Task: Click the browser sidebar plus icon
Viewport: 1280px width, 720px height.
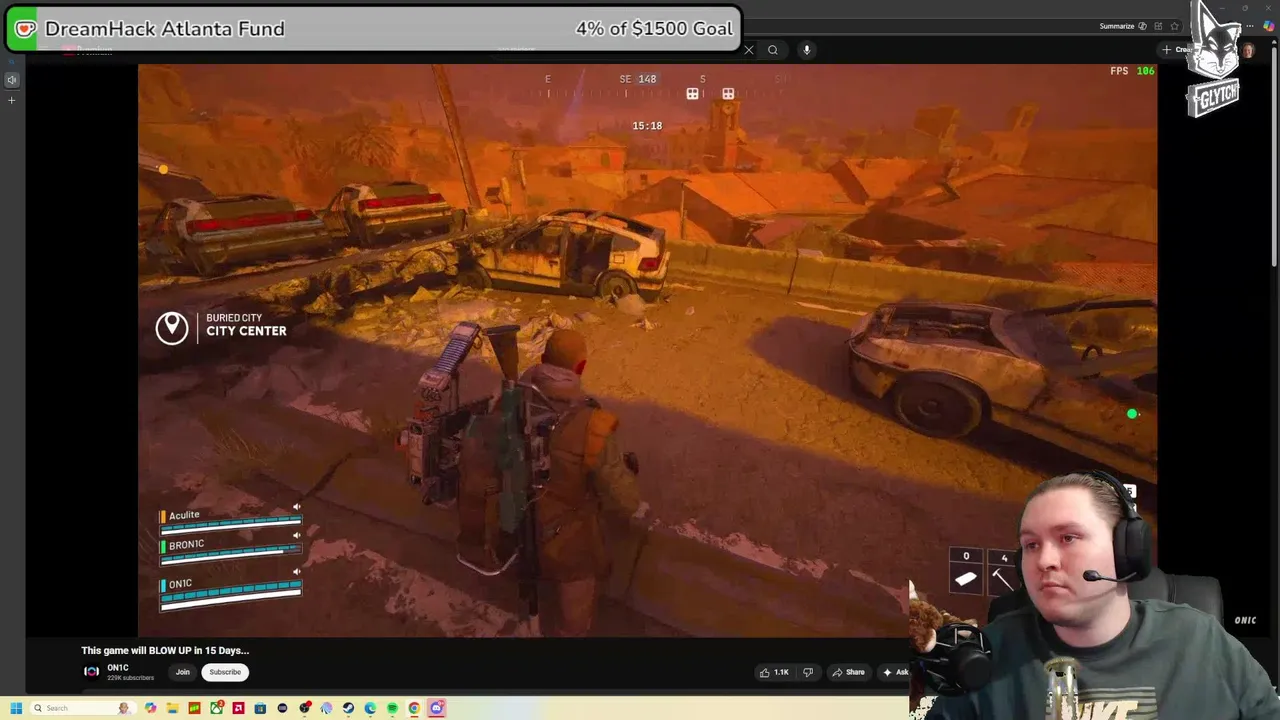Action: [12, 100]
